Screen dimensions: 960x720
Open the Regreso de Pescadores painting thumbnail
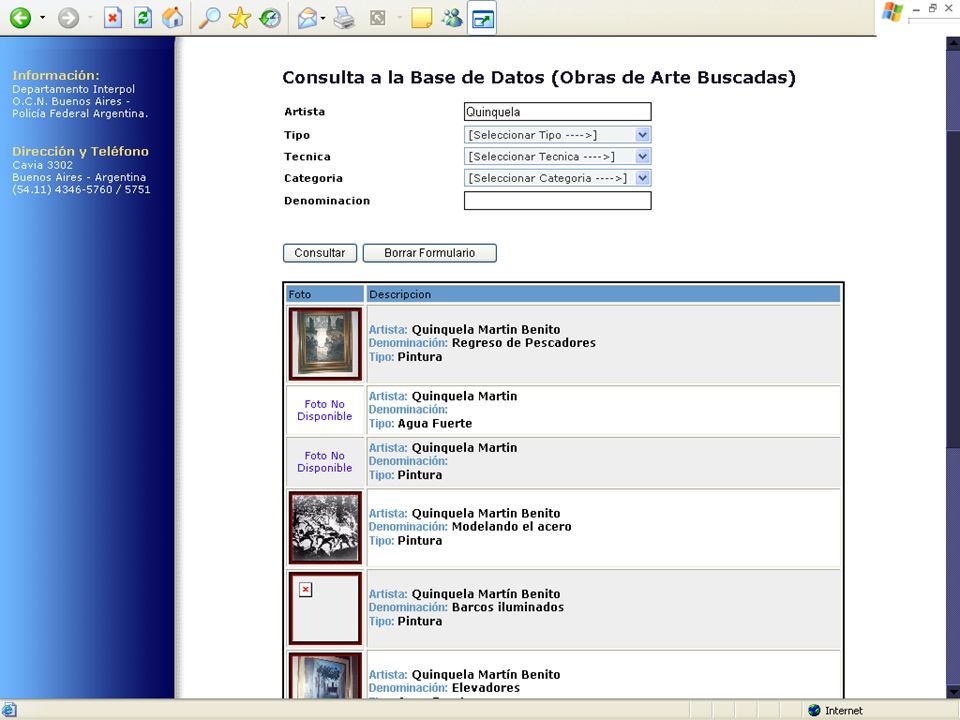[325, 343]
